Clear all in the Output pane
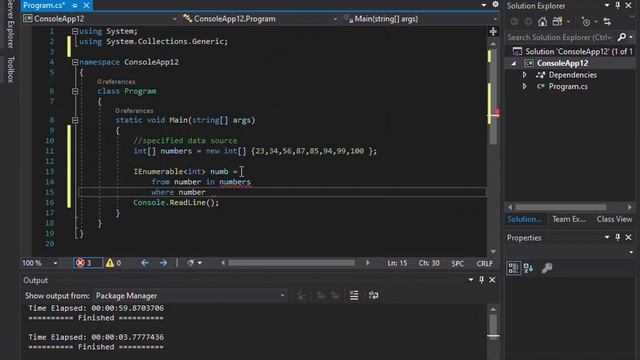 click(354, 295)
